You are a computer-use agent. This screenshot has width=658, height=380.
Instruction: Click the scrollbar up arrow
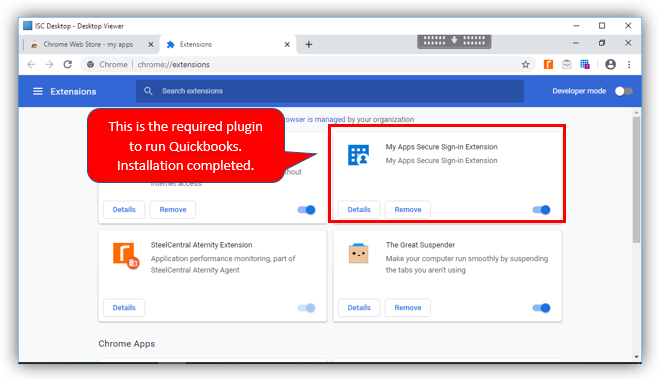click(x=637, y=112)
